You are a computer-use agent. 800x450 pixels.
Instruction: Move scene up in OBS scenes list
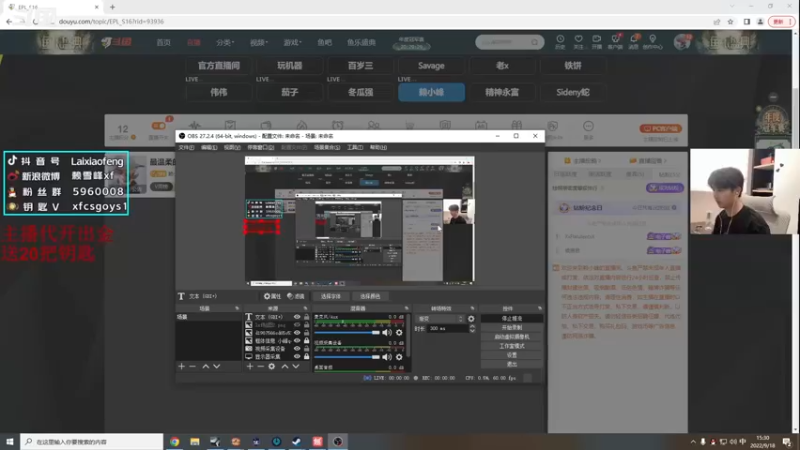[x=206, y=366]
